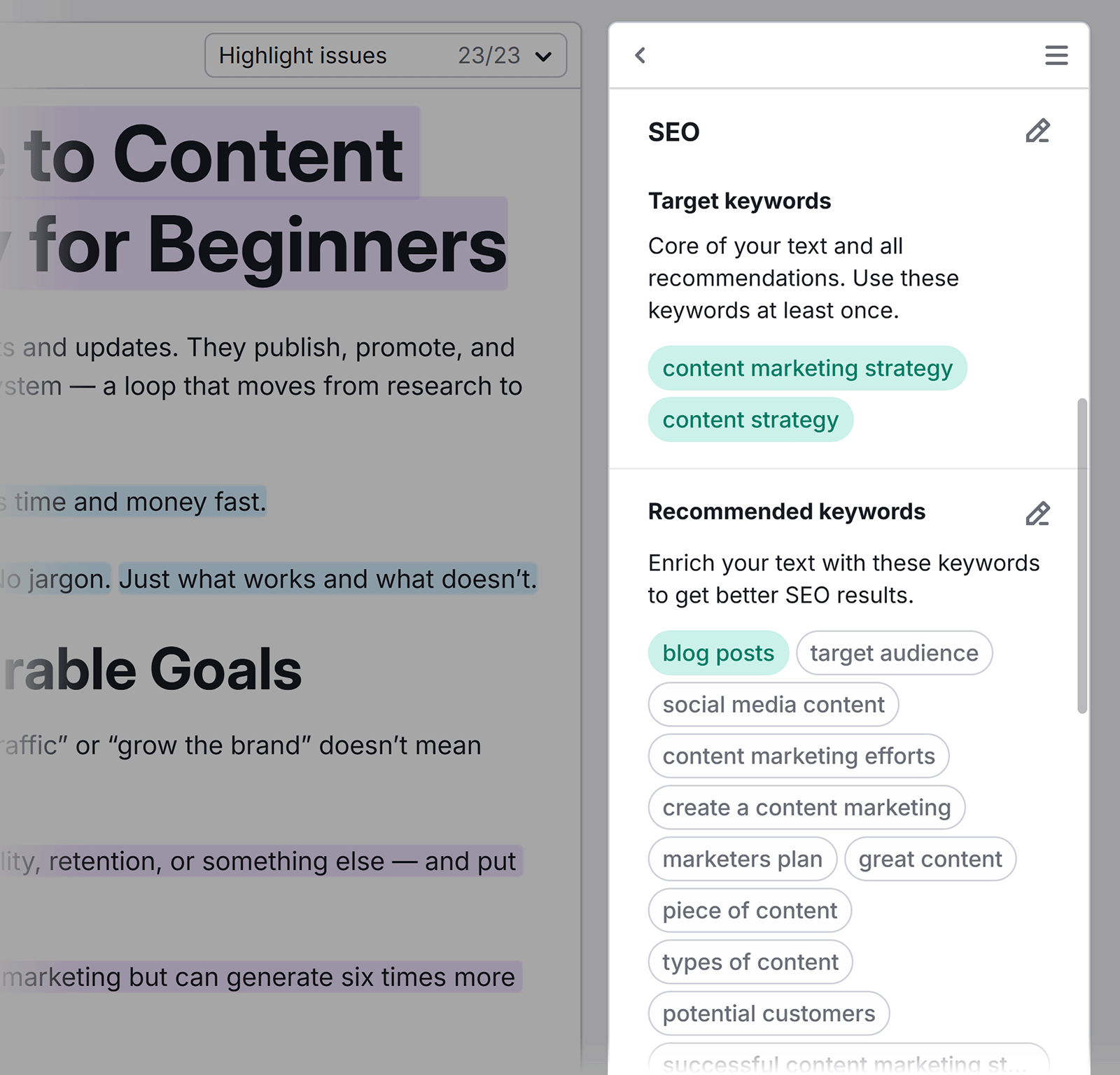Open the Highlight issues chevron
The height and width of the screenshot is (1075, 1120).
tap(545, 55)
